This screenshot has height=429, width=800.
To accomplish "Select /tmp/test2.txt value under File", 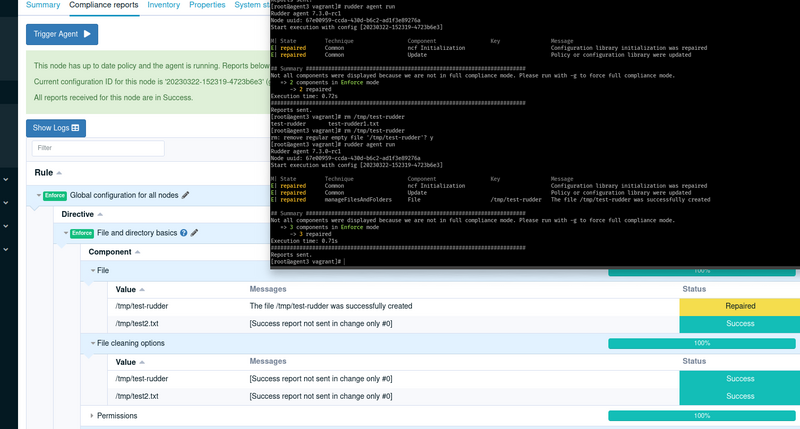I will (x=137, y=323).
